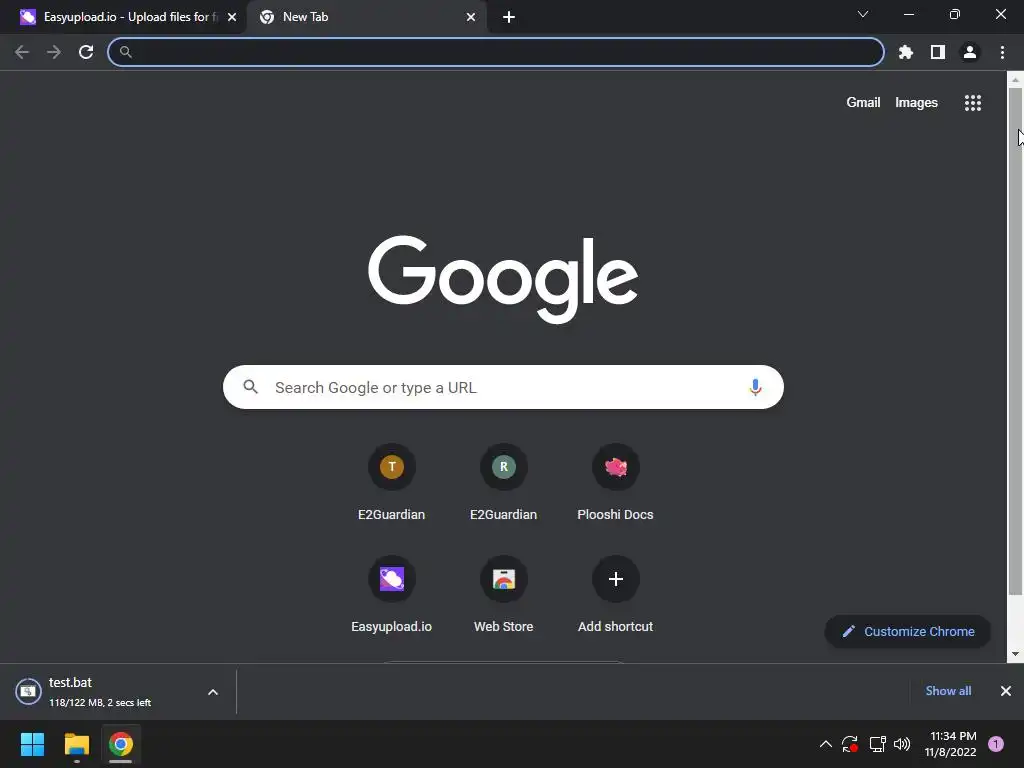Image resolution: width=1024 pixels, height=768 pixels.
Task: Click Show all downloads
Action: pyautogui.click(x=948, y=691)
